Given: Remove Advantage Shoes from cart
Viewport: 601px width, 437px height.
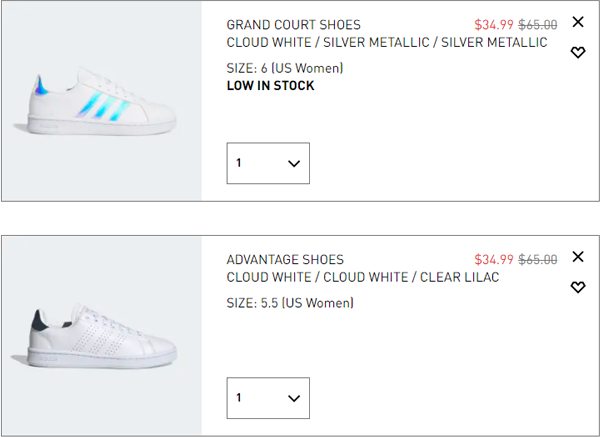Looking at the screenshot, I should [578, 257].
